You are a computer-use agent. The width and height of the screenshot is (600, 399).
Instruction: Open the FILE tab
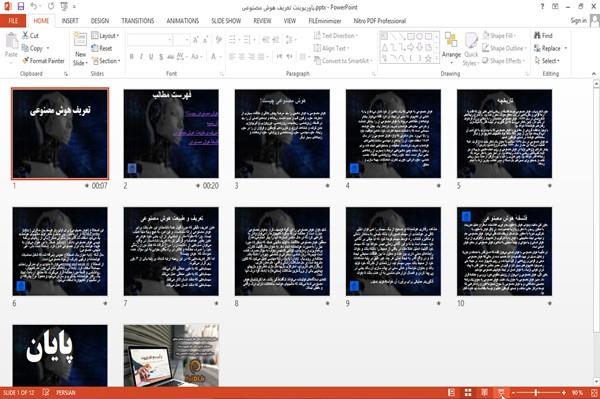pos(13,21)
